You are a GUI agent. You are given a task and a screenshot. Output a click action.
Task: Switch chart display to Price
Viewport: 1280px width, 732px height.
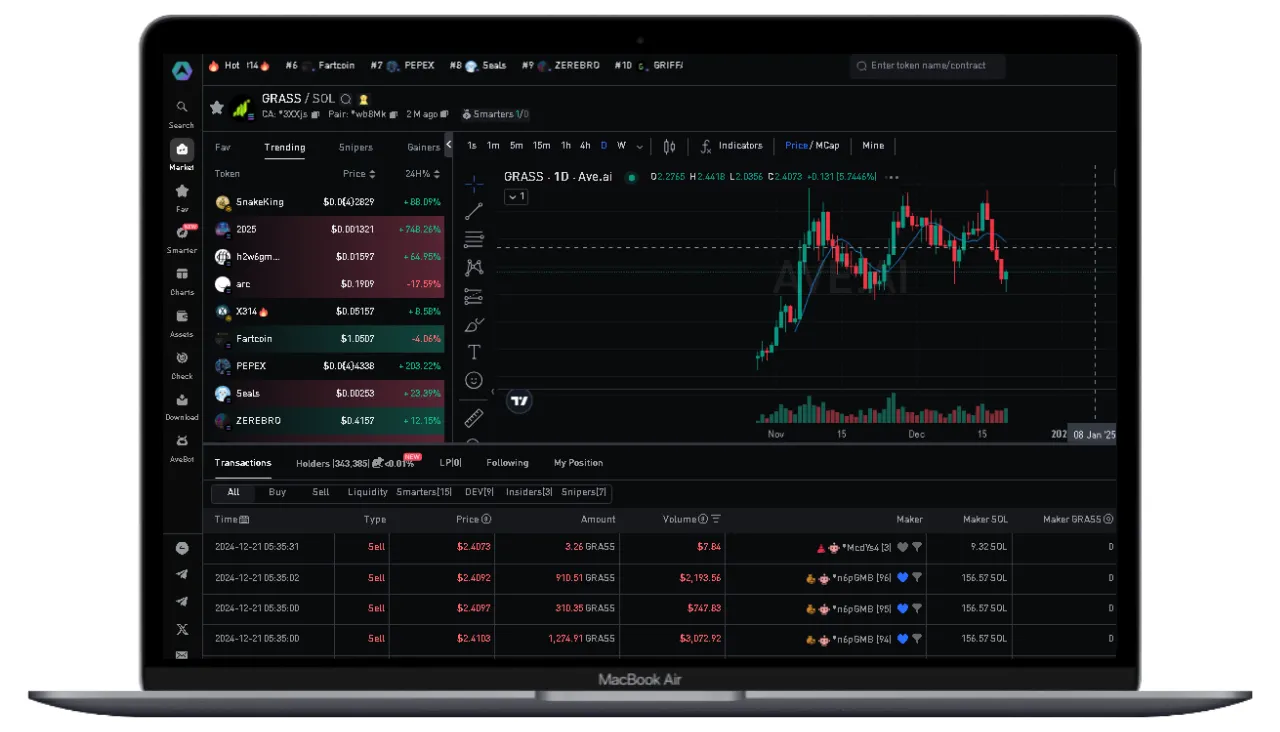[796, 145]
